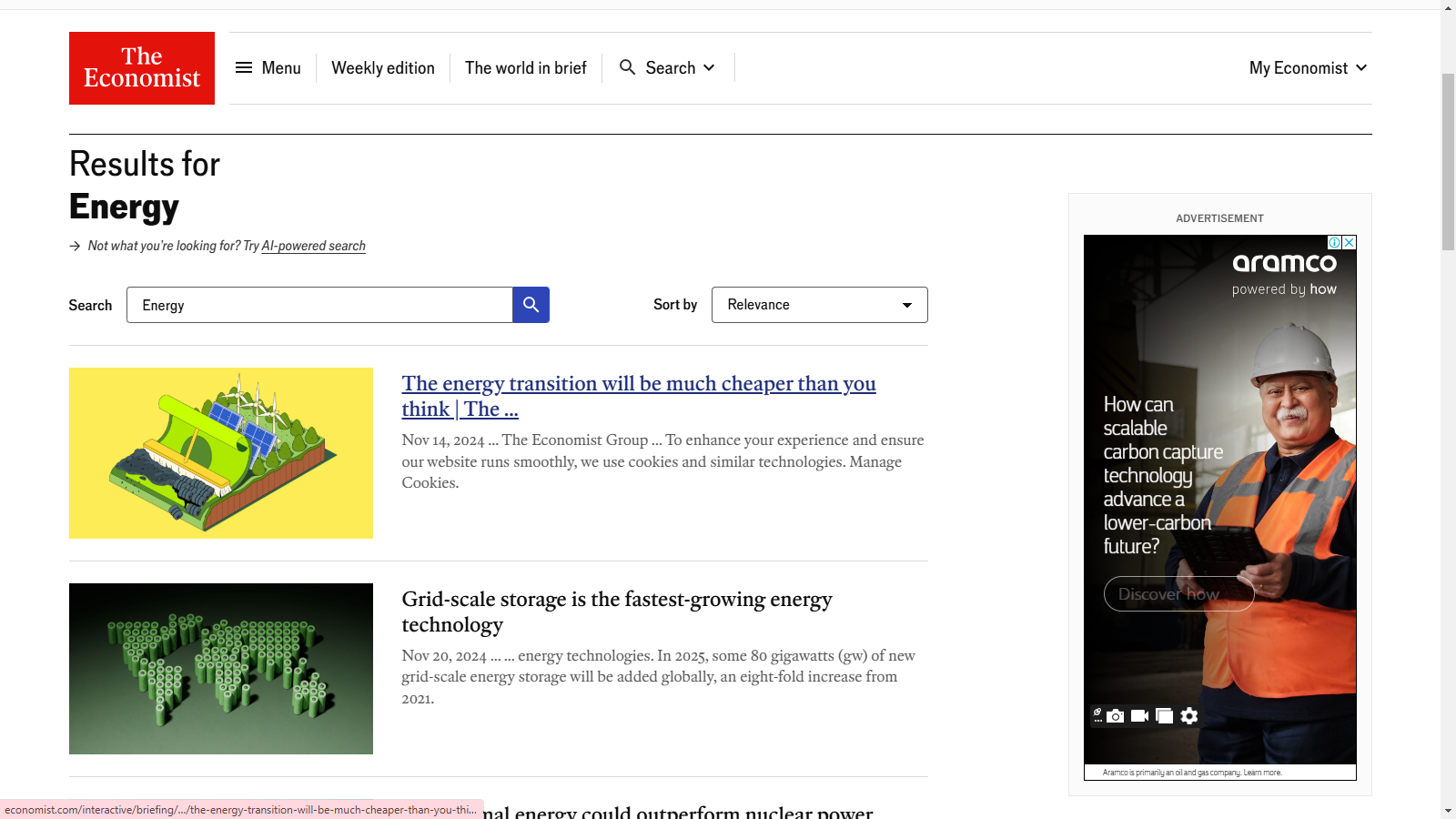
Task: Close the Aramco advertisement
Action: point(1350,243)
